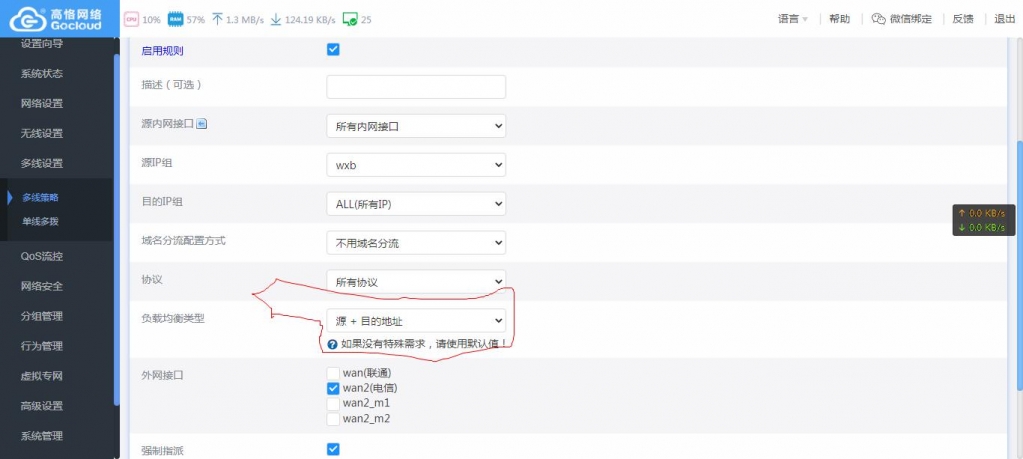This screenshot has height=459, width=1023.
Task: Open the 负载均衡类型 dropdown
Action: [416, 321]
